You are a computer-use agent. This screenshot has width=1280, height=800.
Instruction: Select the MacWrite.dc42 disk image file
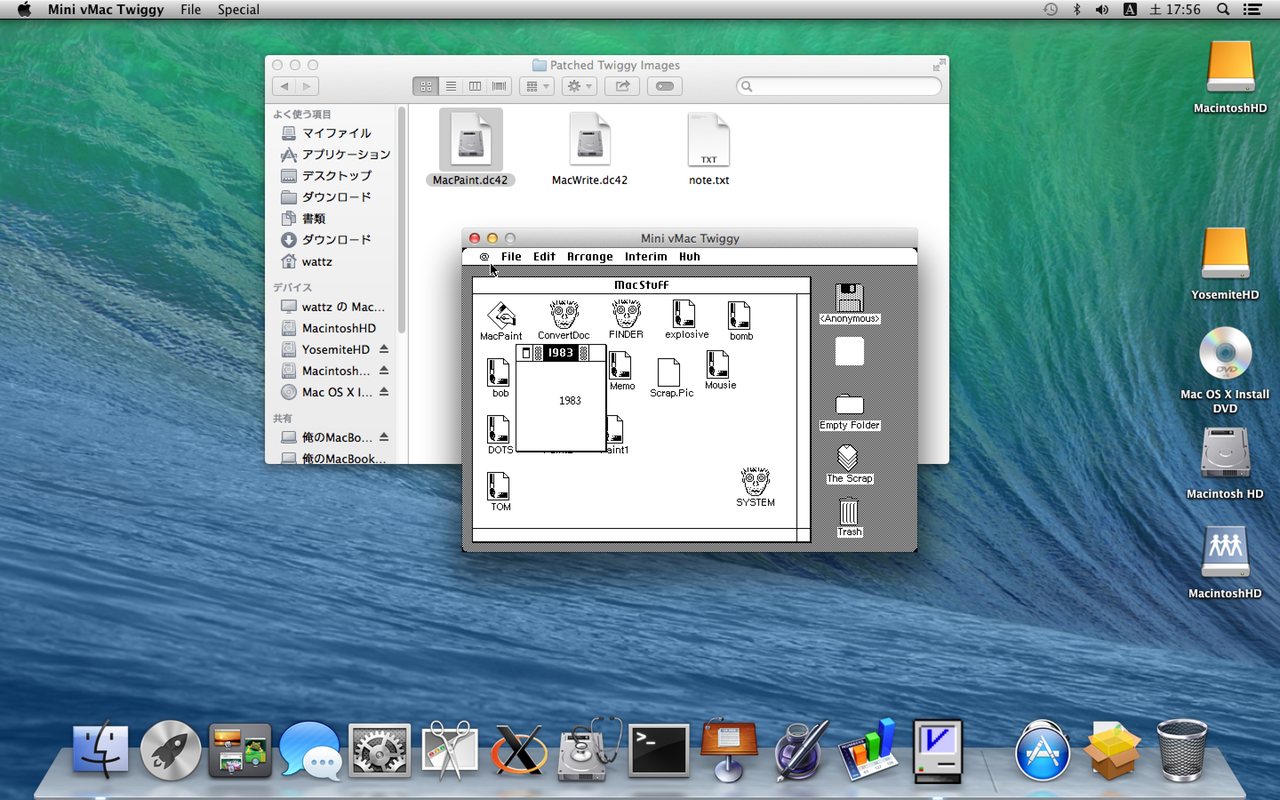[590, 140]
